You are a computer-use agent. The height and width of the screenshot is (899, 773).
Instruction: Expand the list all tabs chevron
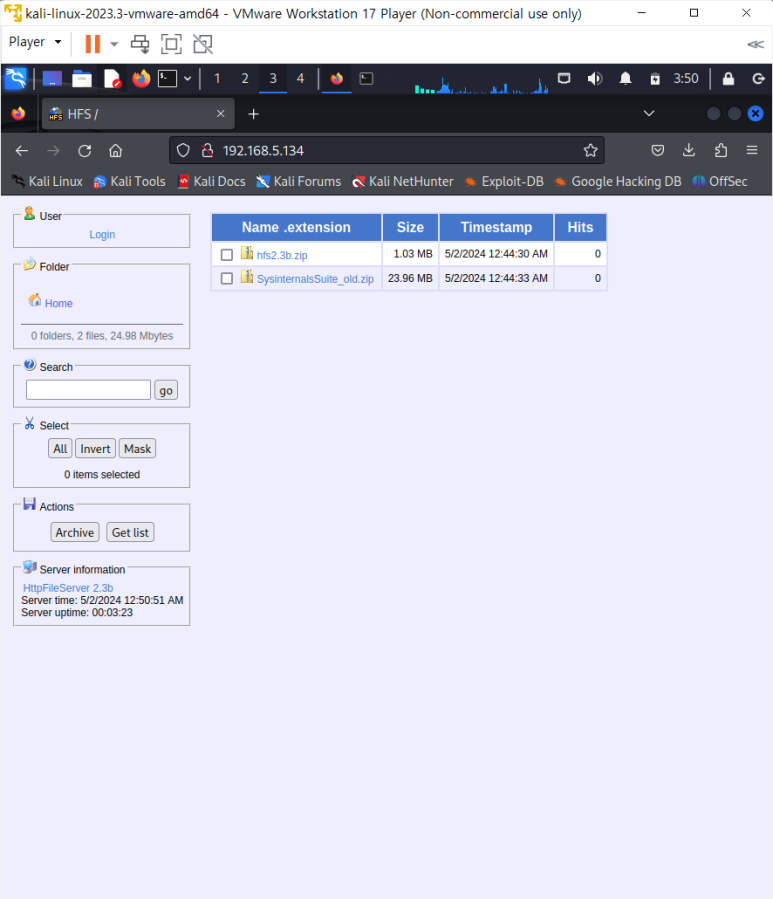[649, 114]
